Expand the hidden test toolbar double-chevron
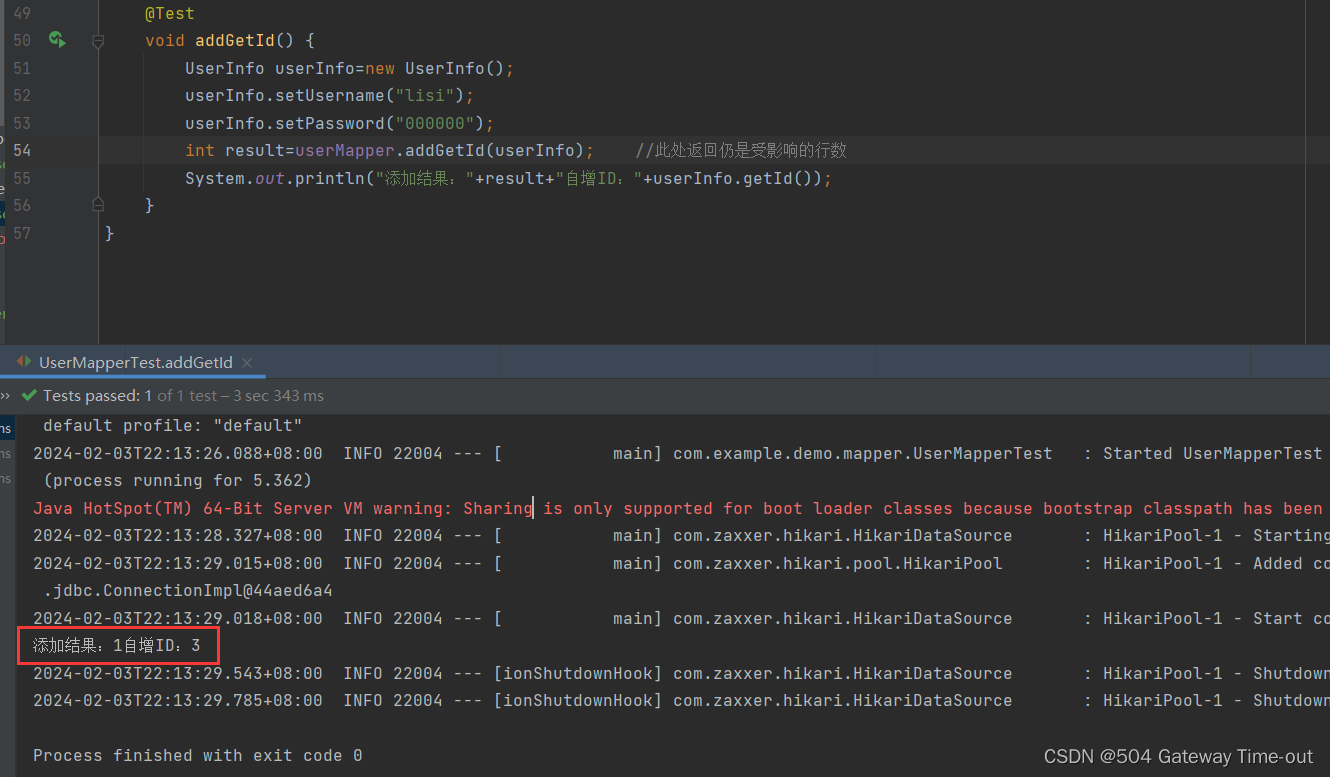1330x777 pixels. tap(5, 396)
